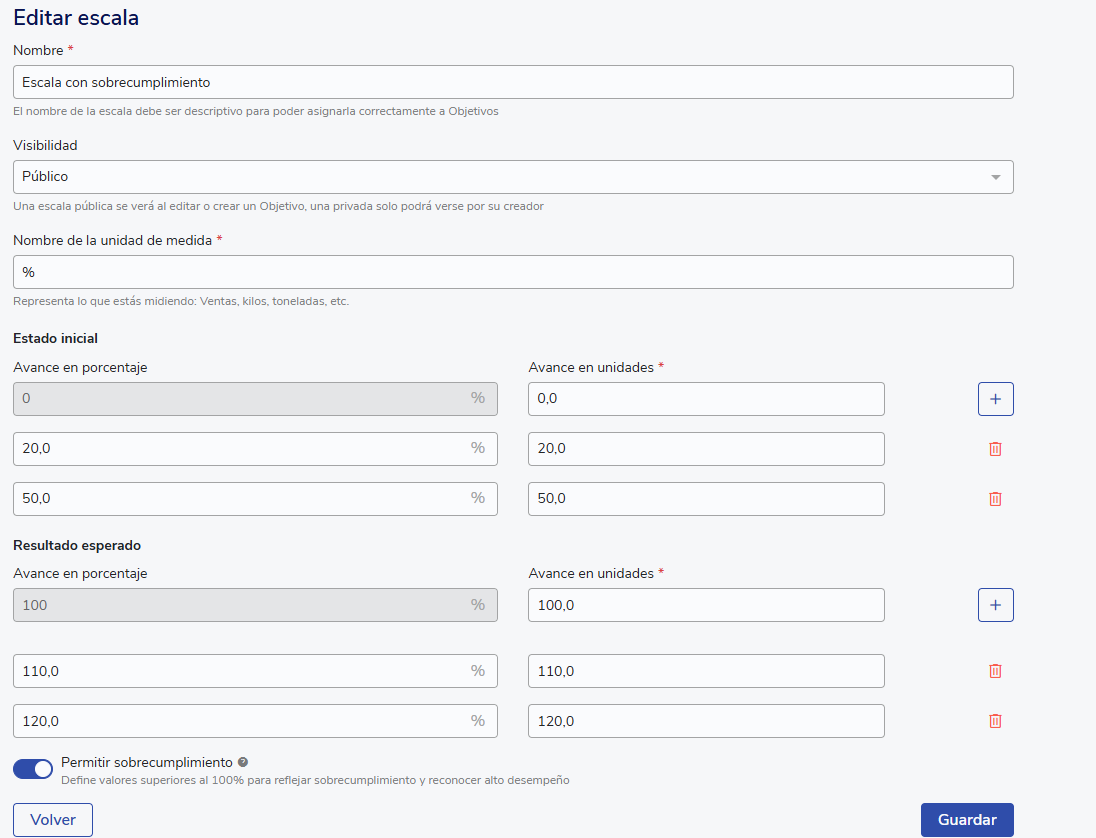Click the Visibilidad dropdown arrow
This screenshot has height=838, width=1096.
pyautogui.click(x=995, y=177)
